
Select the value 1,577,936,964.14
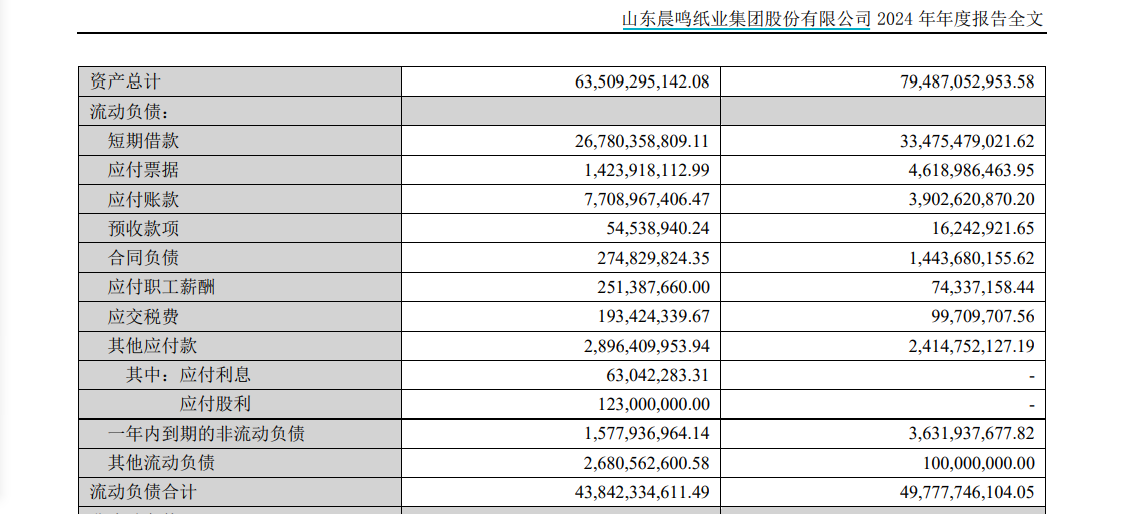point(647,434)
